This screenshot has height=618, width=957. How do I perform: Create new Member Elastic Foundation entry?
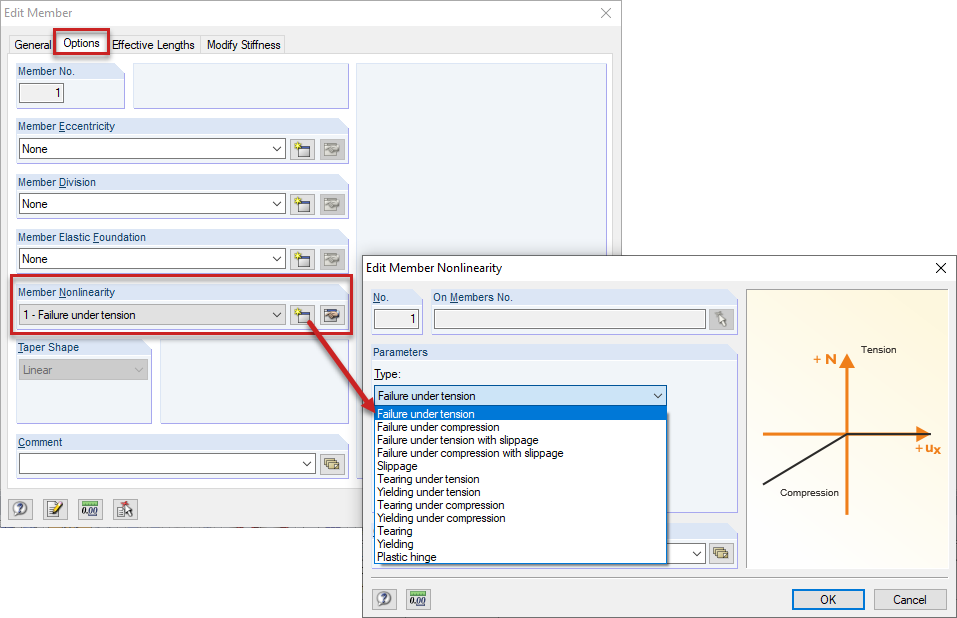(302, 259)
